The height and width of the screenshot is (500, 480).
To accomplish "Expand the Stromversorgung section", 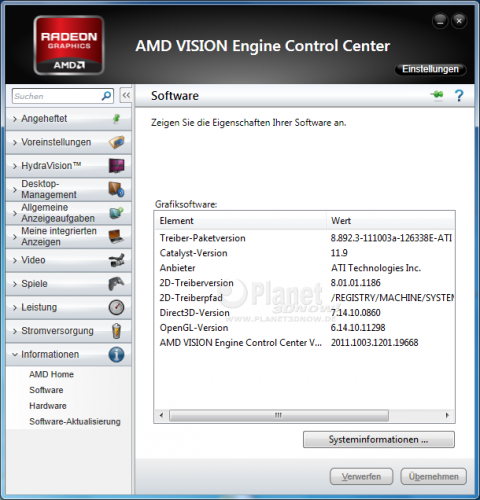I will pos(69,331).
